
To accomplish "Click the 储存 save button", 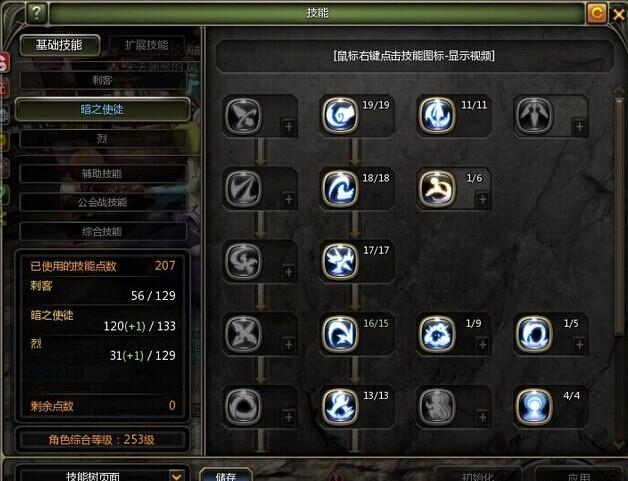I will coord(226,476).
